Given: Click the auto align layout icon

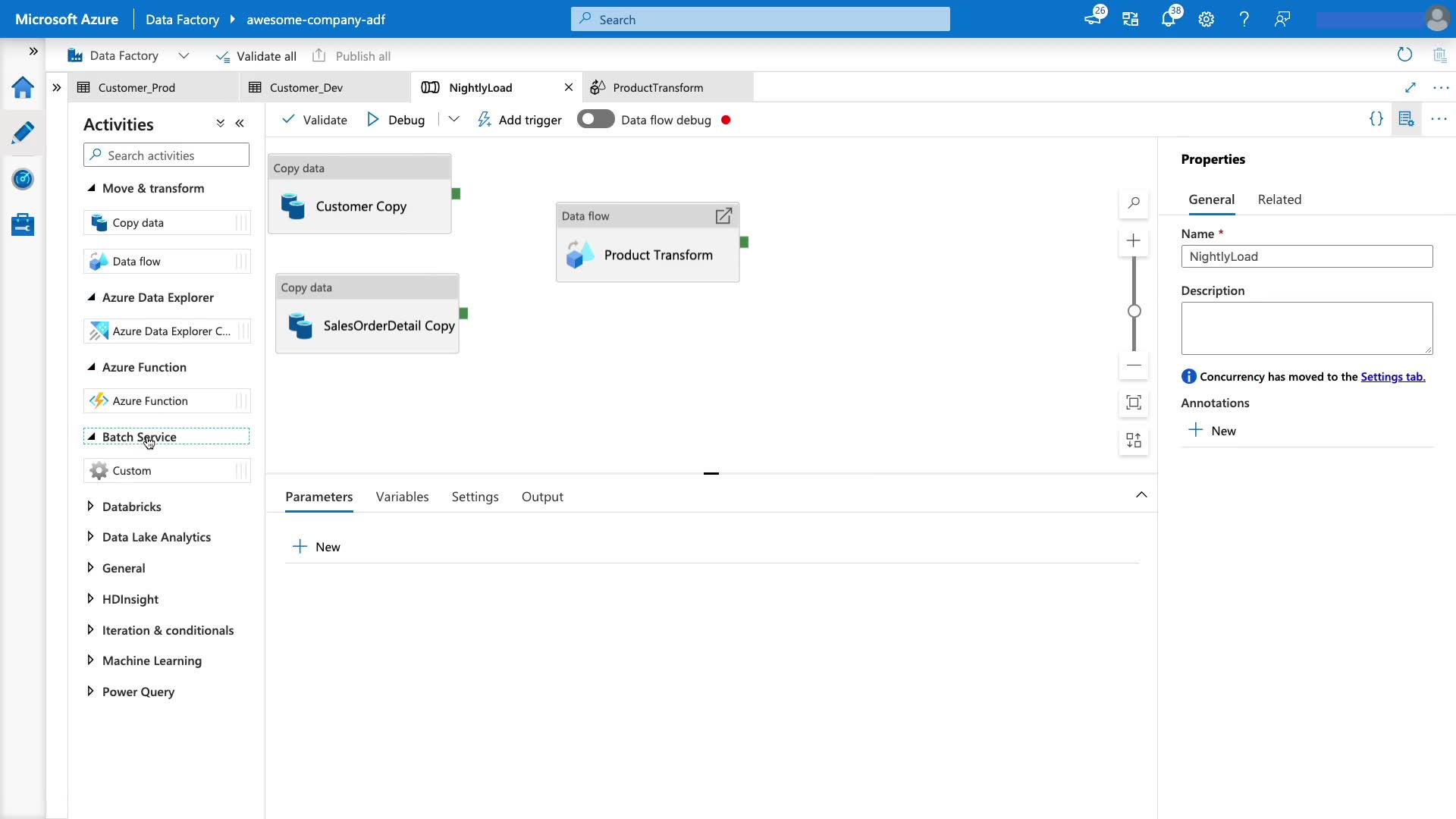Looking at the screenshot, I should coord(1134,441).
